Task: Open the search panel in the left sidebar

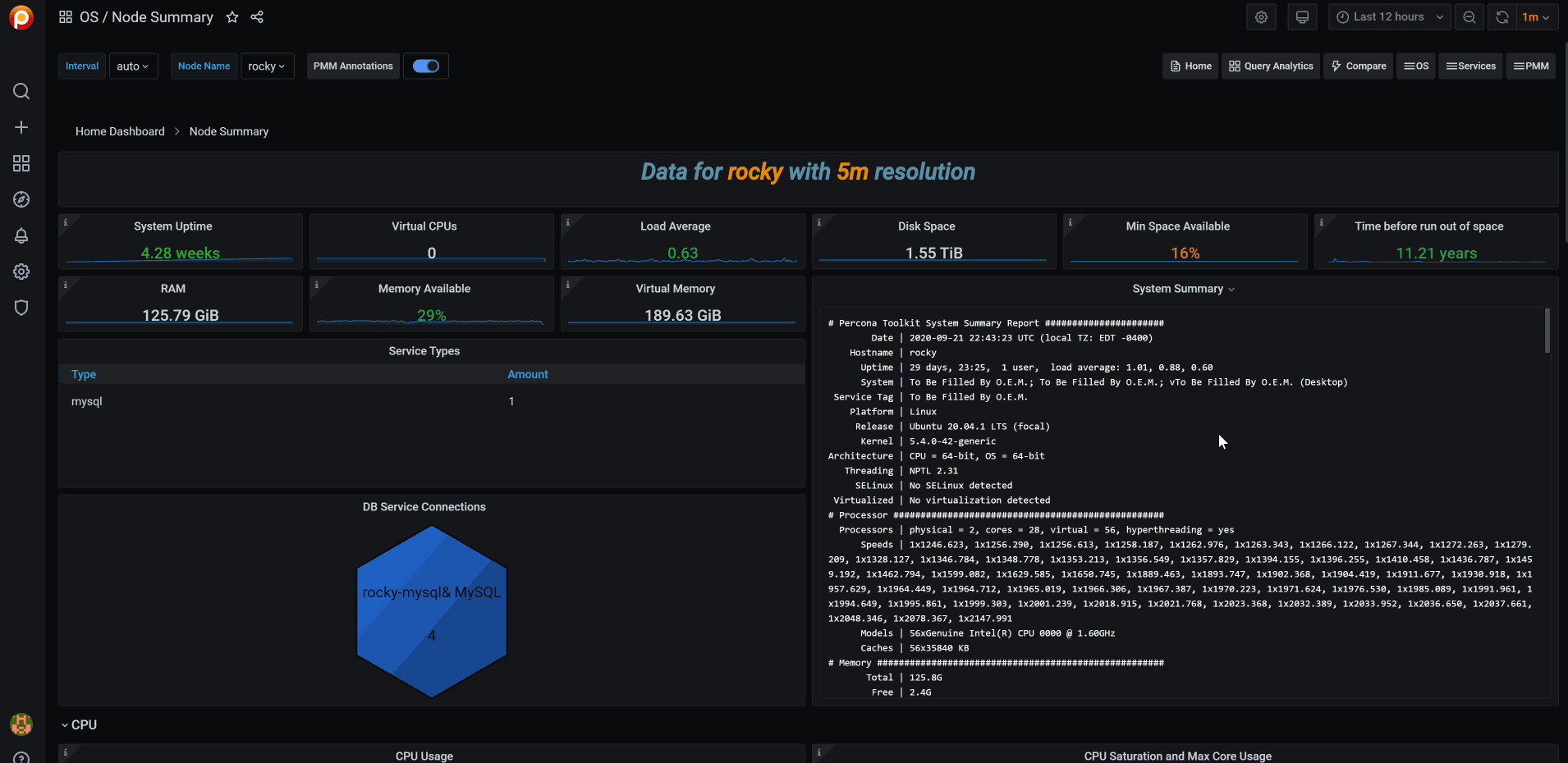Action: click(21, 91)
